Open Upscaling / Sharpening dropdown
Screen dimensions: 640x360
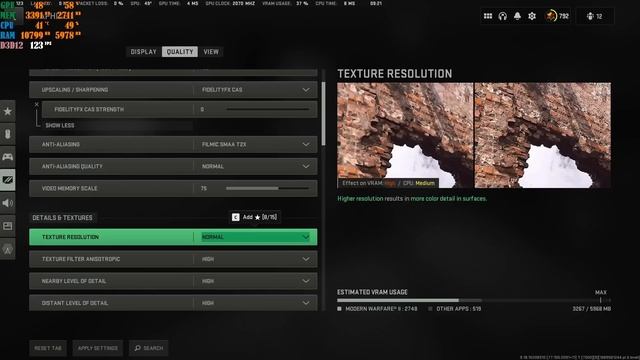[173, 89]
